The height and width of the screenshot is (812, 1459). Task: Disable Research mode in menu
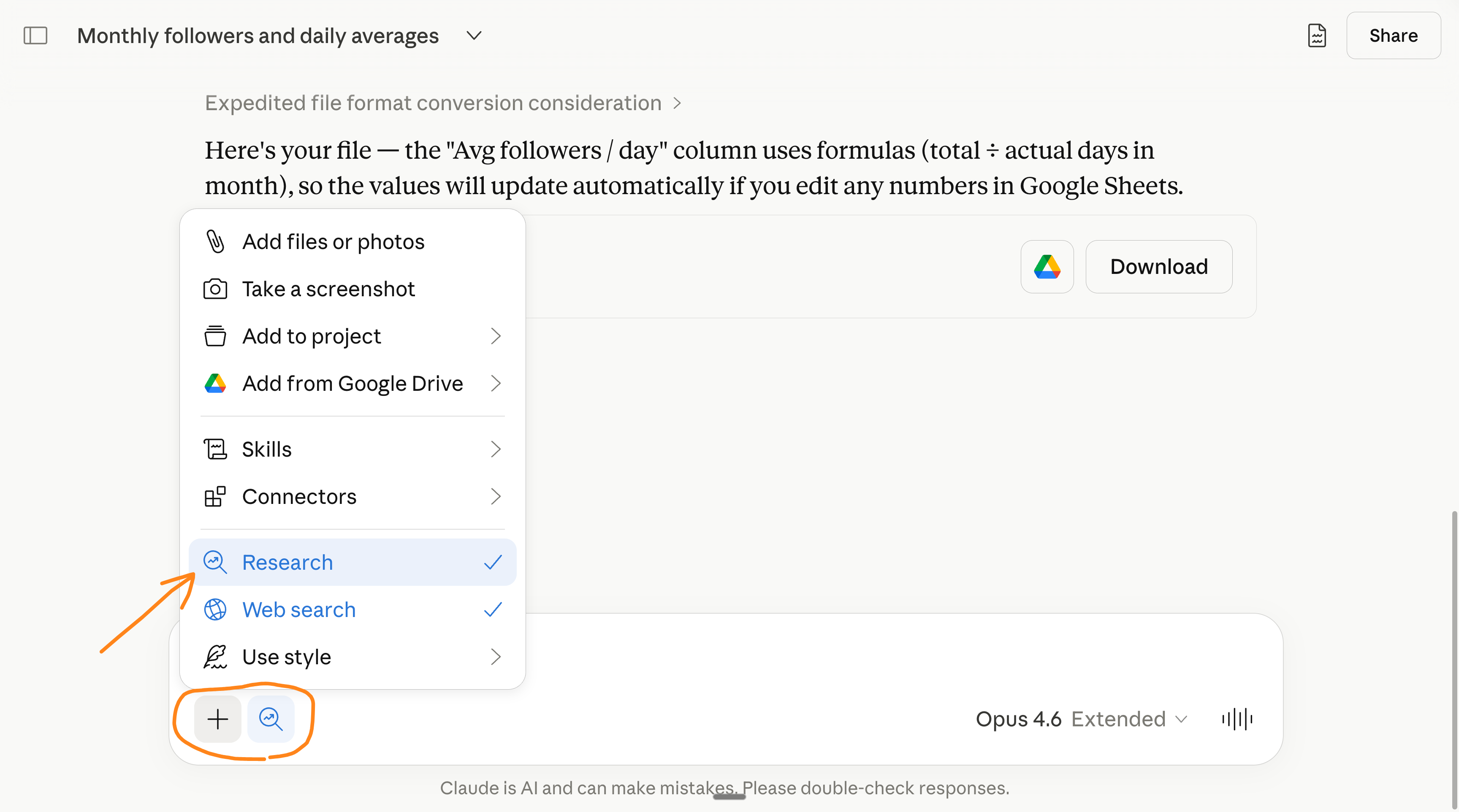coord(352,562)
